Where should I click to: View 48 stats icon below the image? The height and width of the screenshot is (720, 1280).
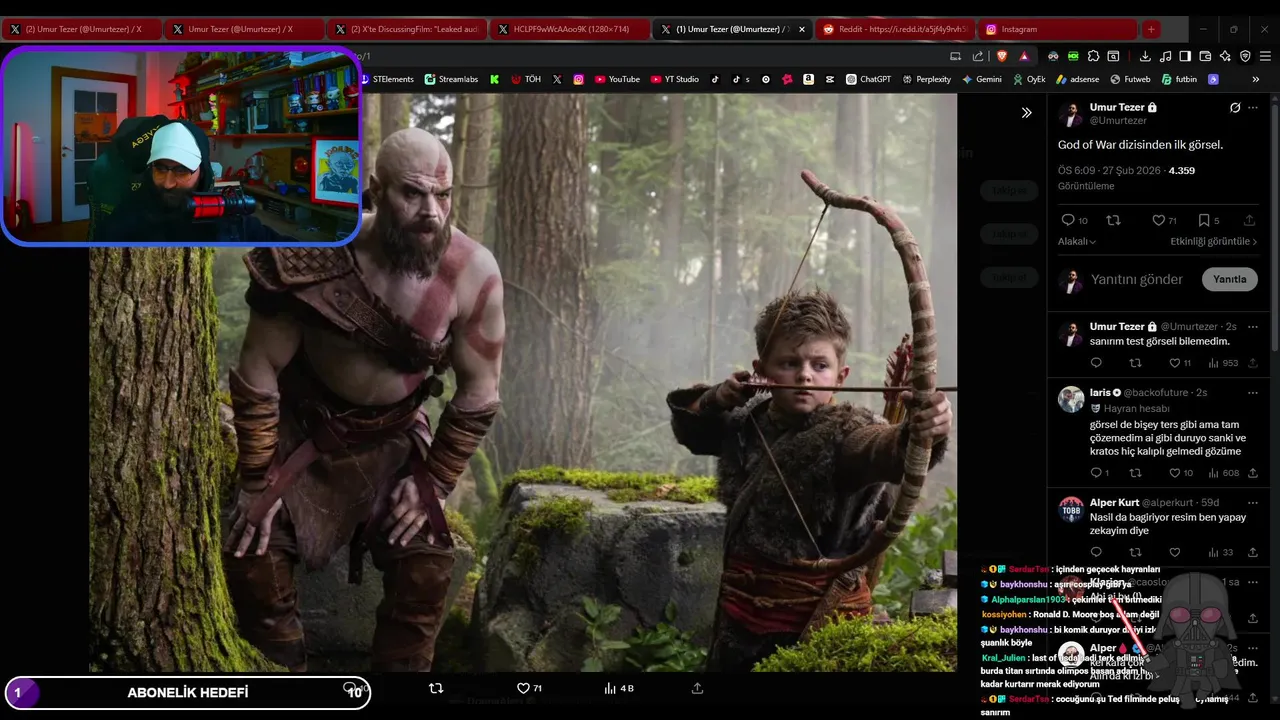619,688
